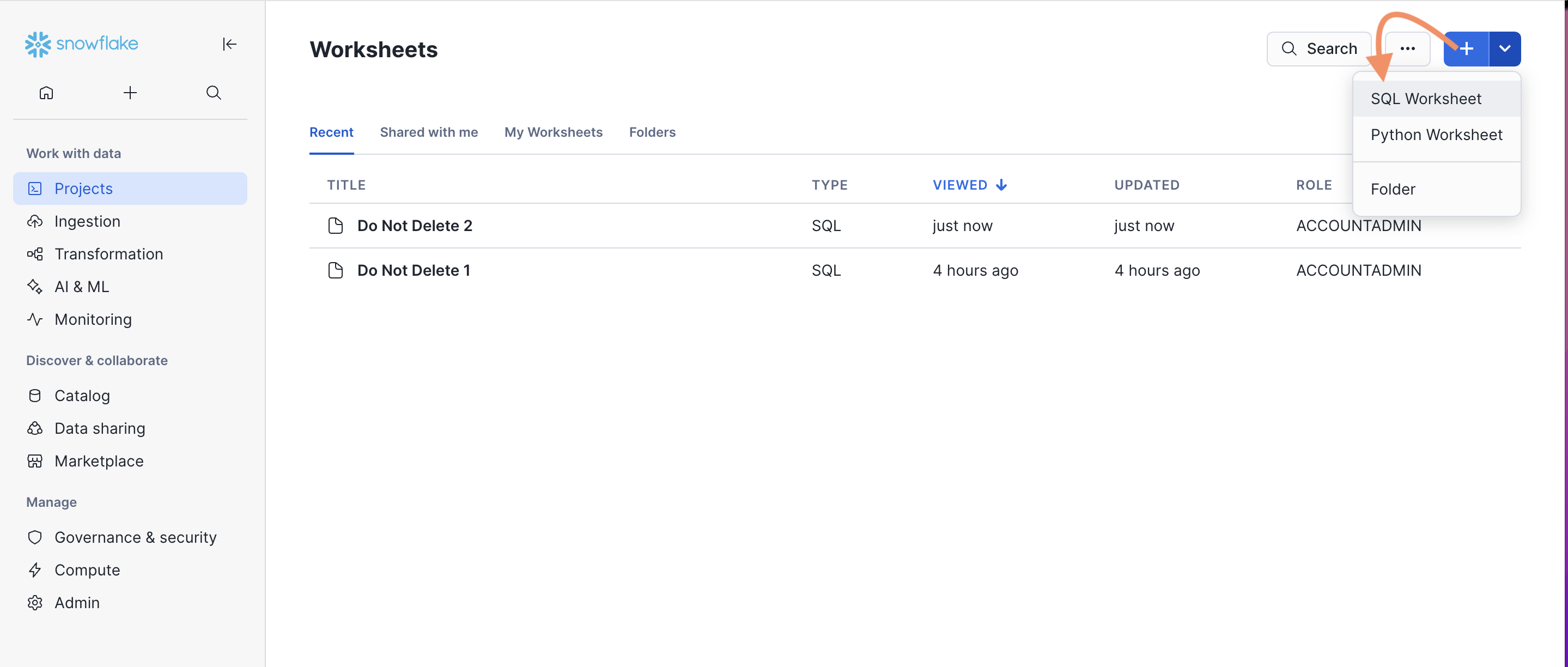
Task: Sort by the VIEWED column arrow
Action: (1001, 185)
